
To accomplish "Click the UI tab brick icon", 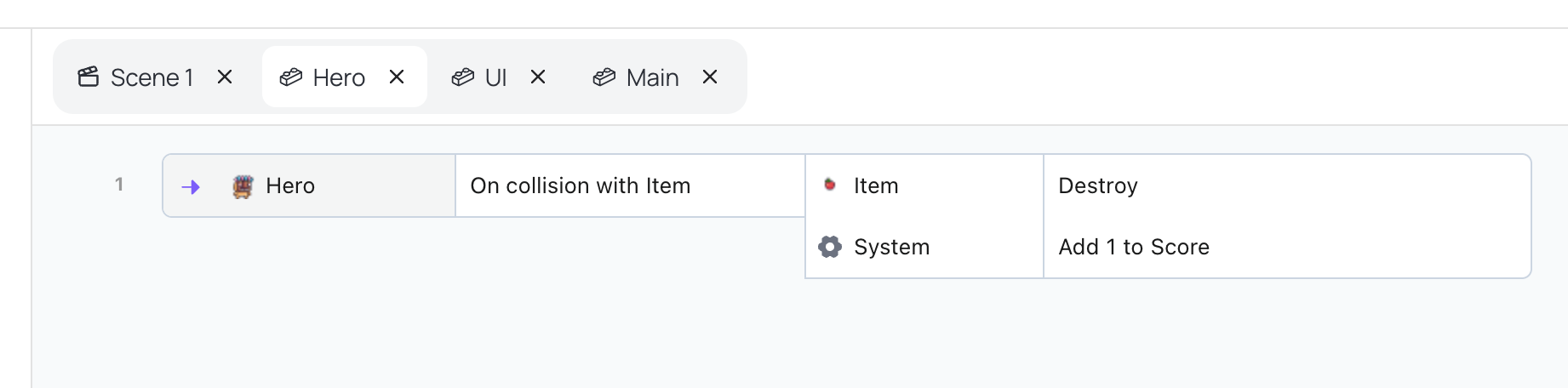I will pos(463,77).
